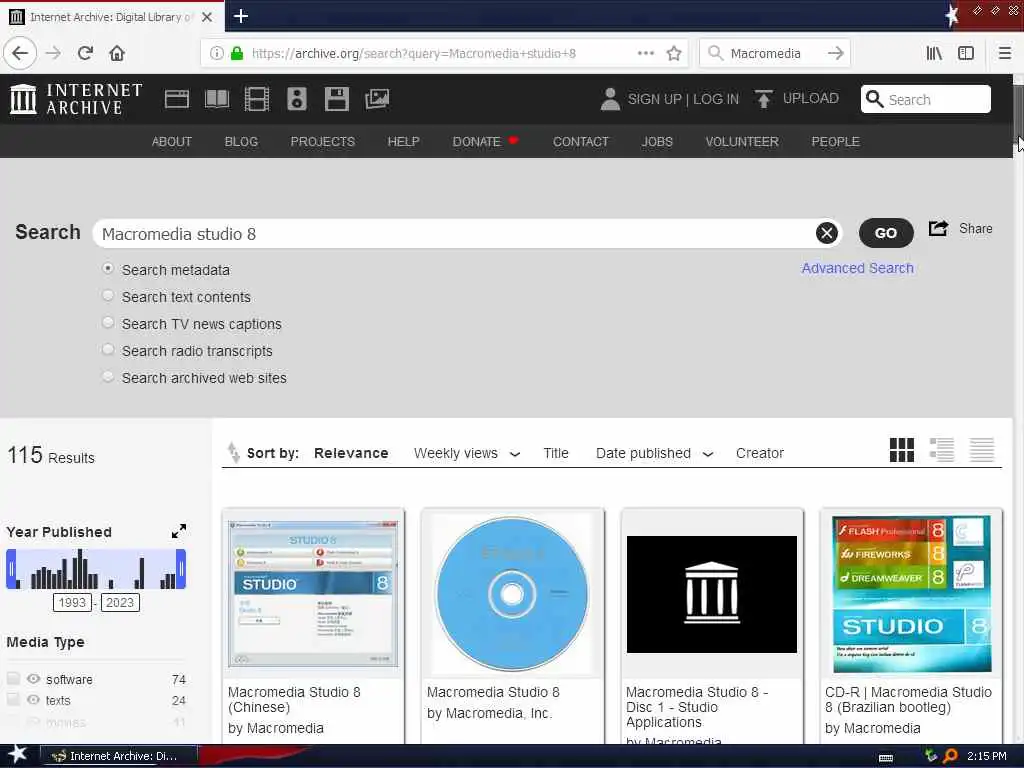Toggle the eye icon beside software
Image resolution: width=1024 pixels, height=768 pixels.
tap(33, 679)
